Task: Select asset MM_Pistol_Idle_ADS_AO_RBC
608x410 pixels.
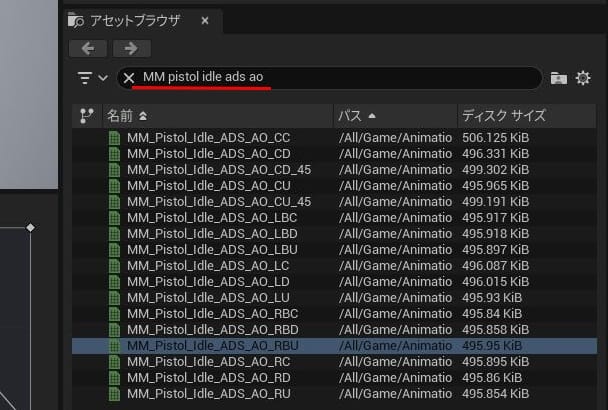Action: tap(334, 314)
